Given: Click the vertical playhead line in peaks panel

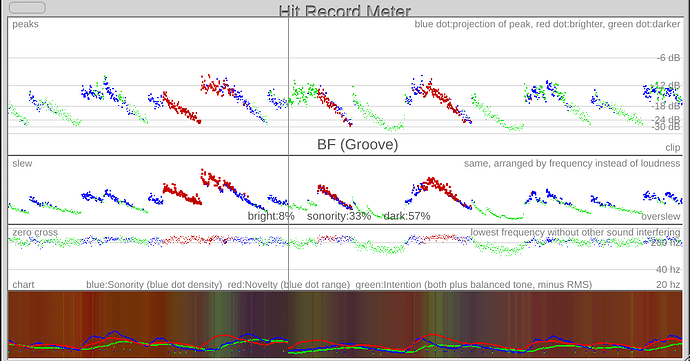Looking at the screenshot, I should [289, 86].
